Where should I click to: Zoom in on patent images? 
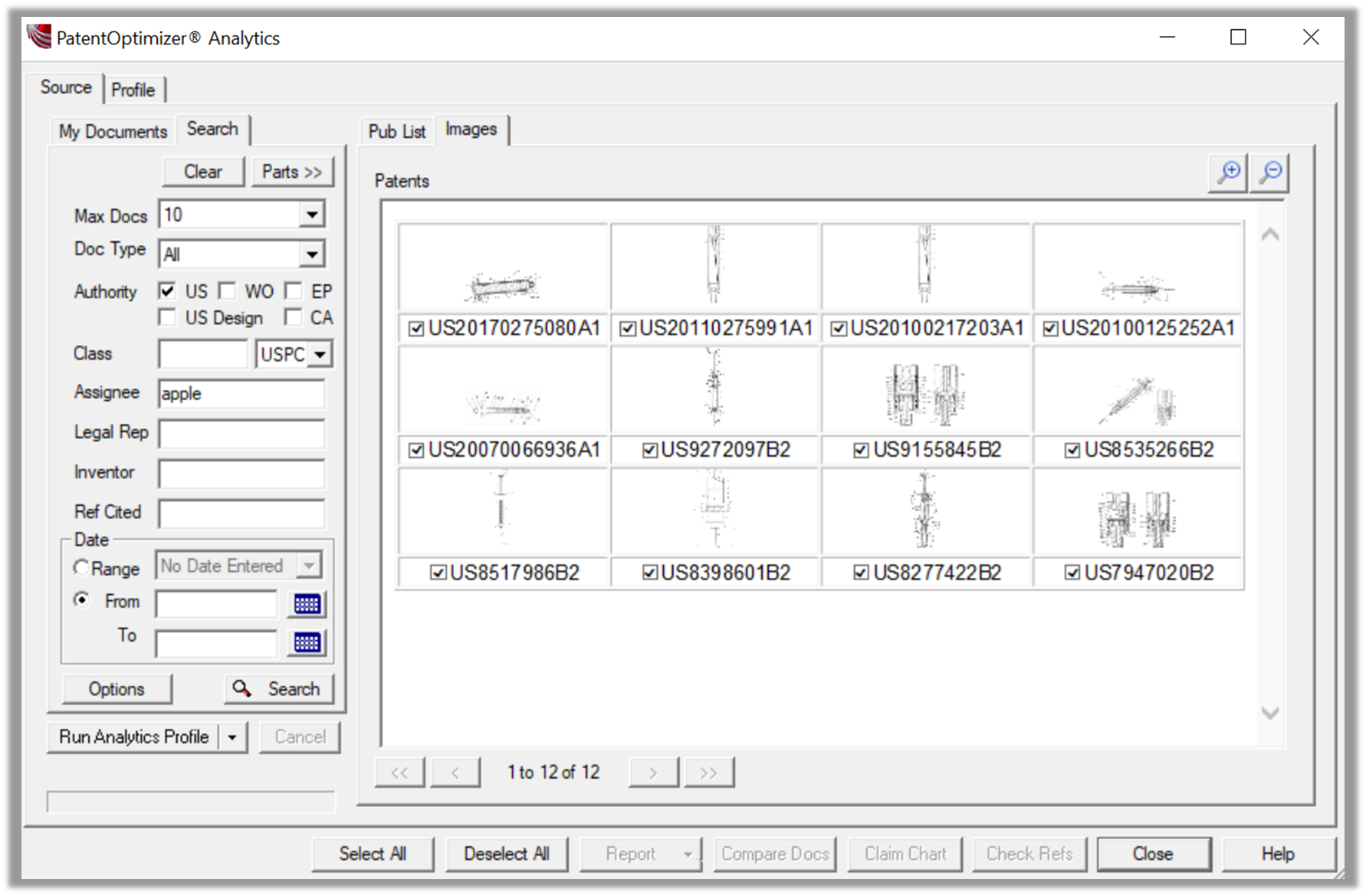(x=1228, y=172)
